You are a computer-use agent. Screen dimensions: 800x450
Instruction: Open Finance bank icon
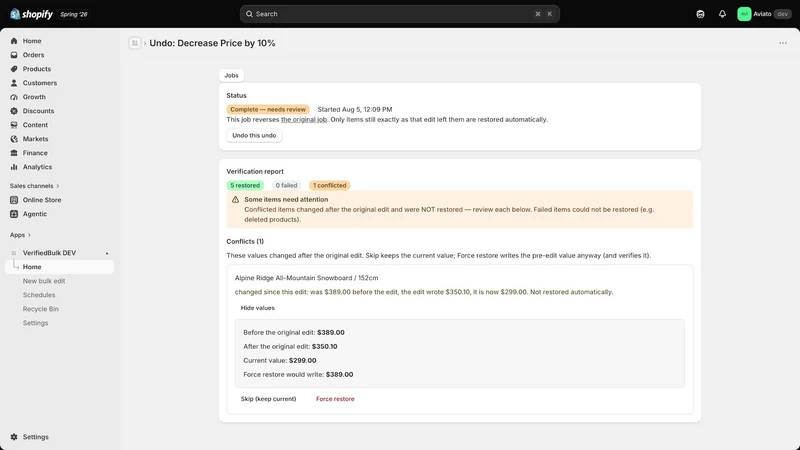[14, 153]
